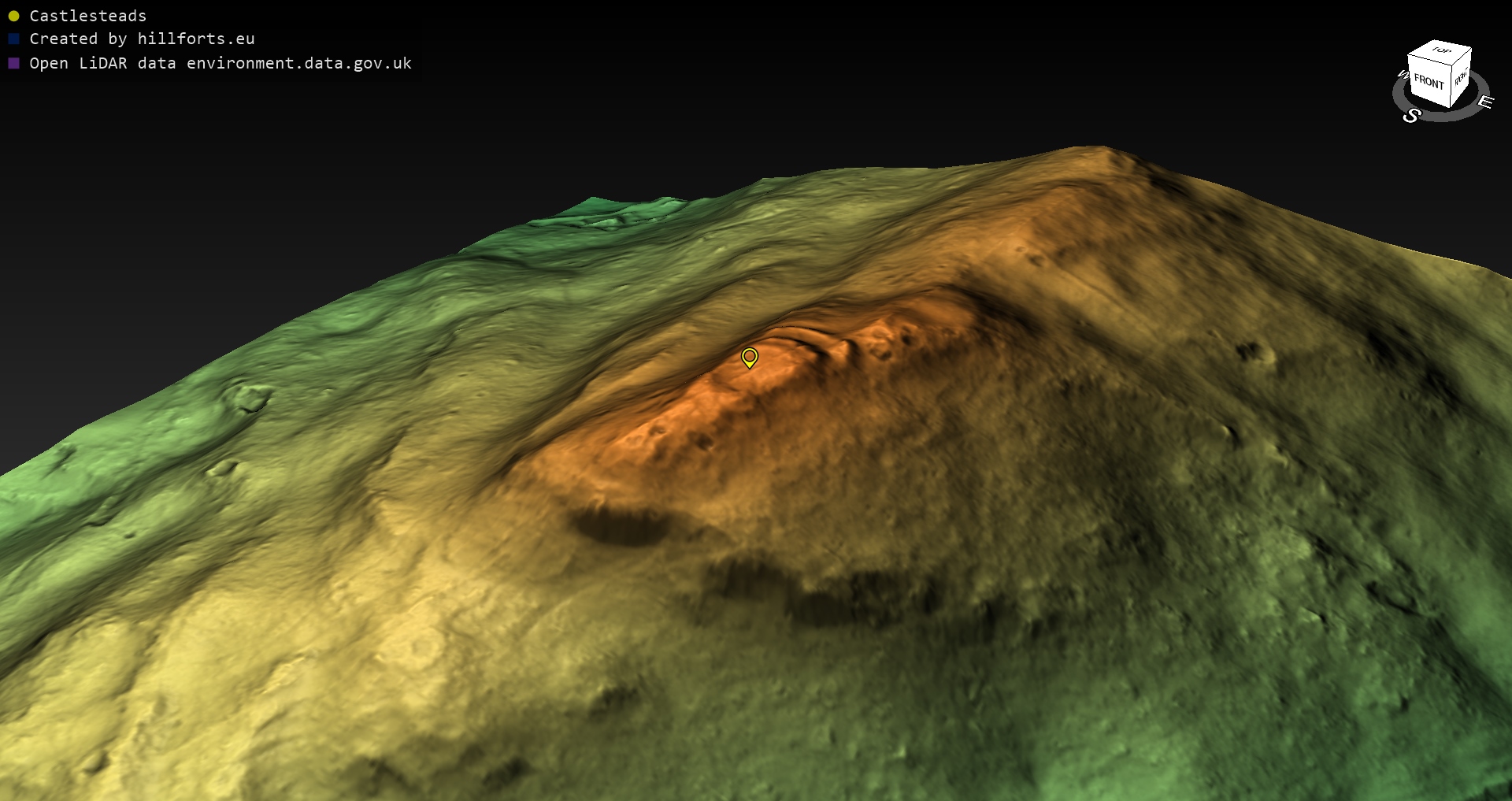
Task: Click the TOP face of the navigation cube
Action: coord(1441,51)
